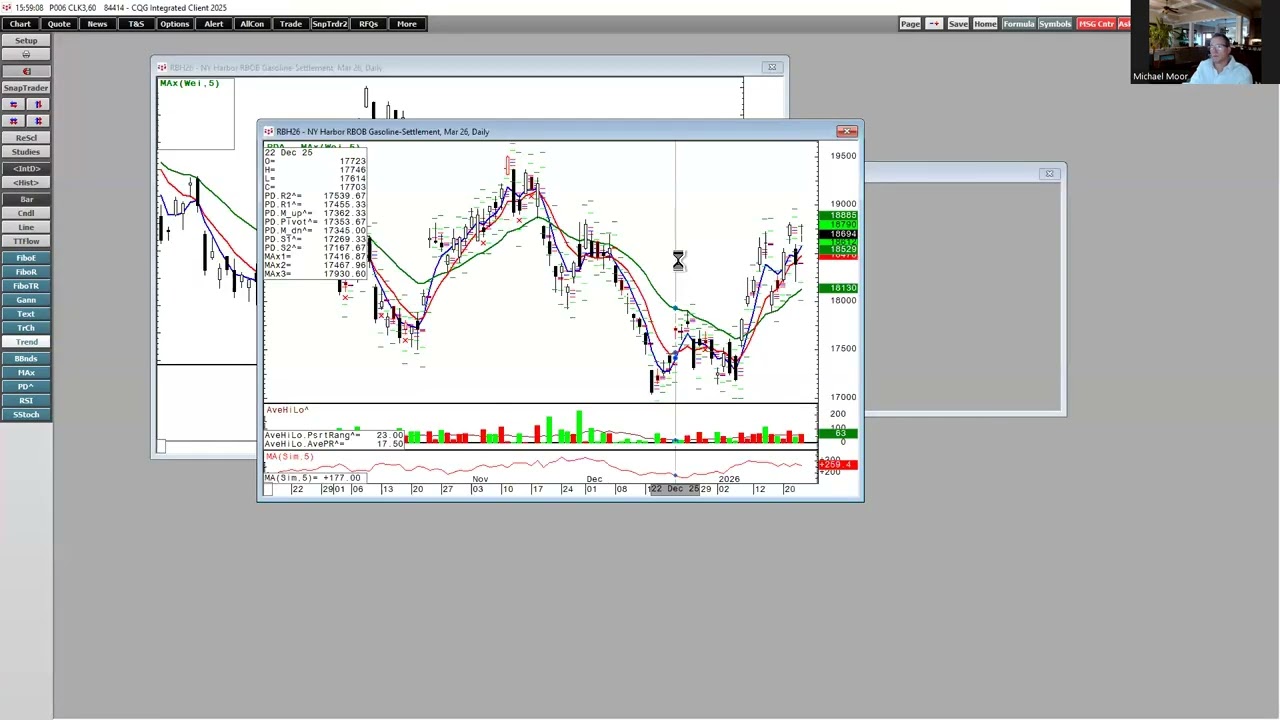Expand the More menu

point(407,24)
